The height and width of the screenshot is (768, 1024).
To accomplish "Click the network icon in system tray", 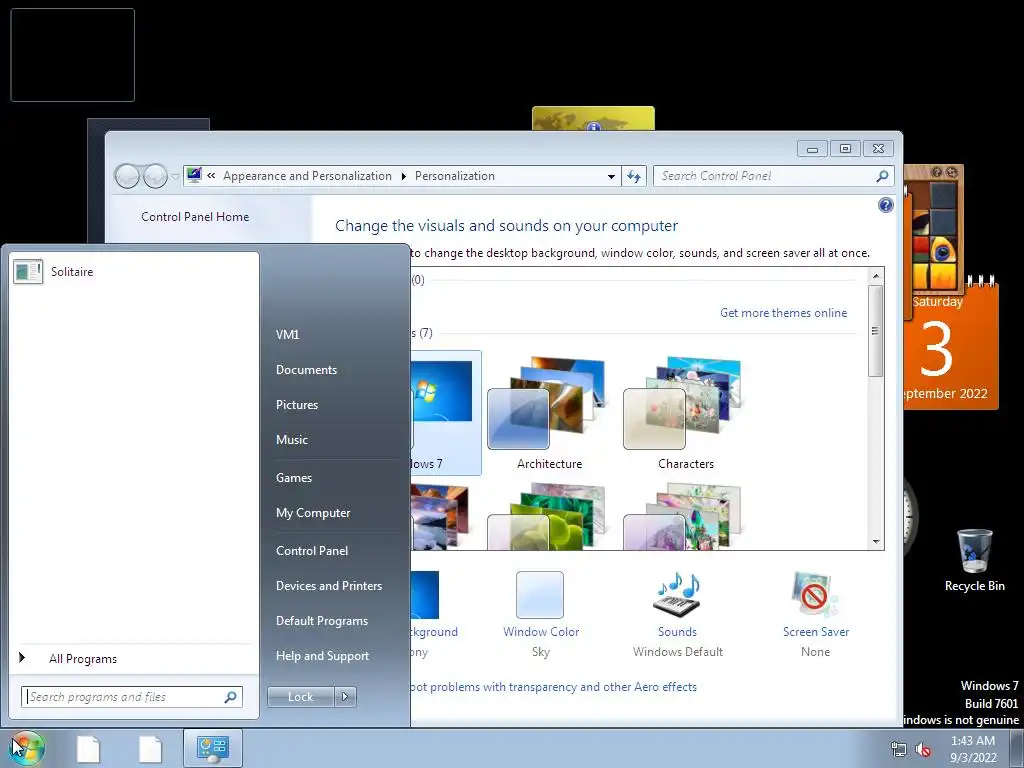I will 899,750.
